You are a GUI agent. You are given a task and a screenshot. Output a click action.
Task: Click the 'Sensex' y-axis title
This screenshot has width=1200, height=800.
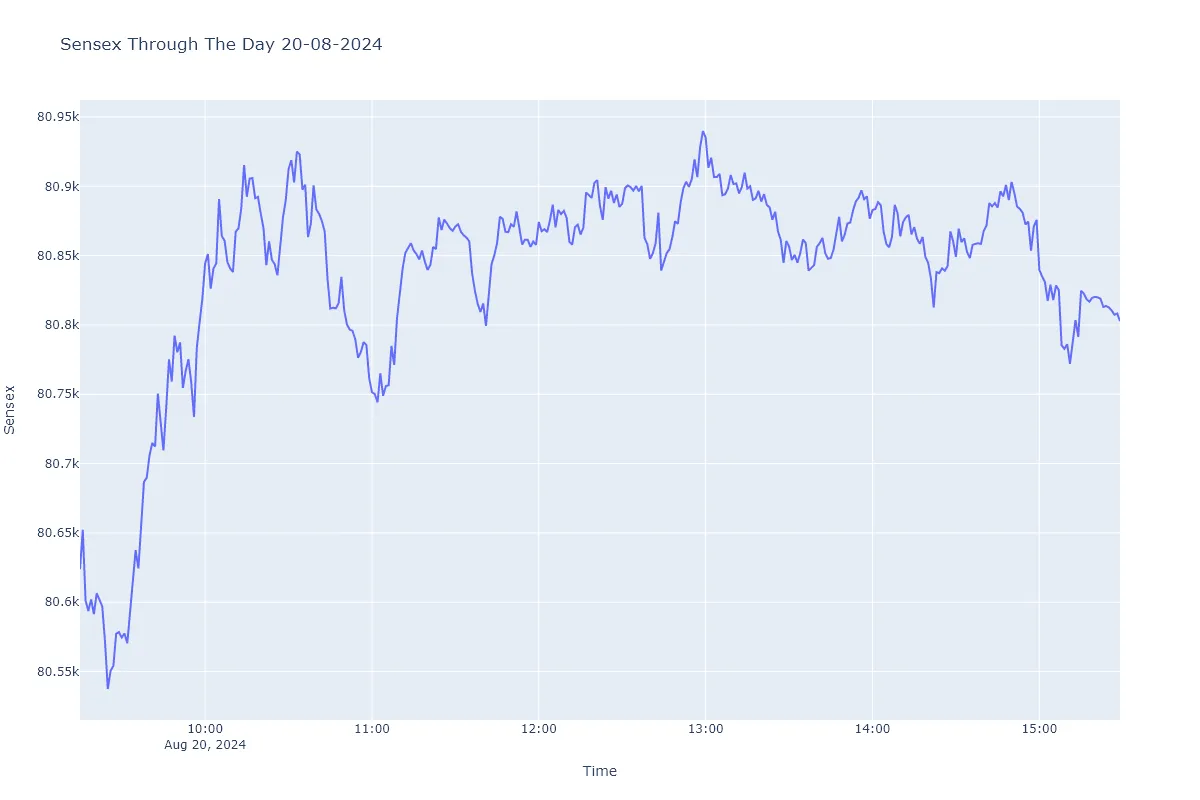coord(10,409)
